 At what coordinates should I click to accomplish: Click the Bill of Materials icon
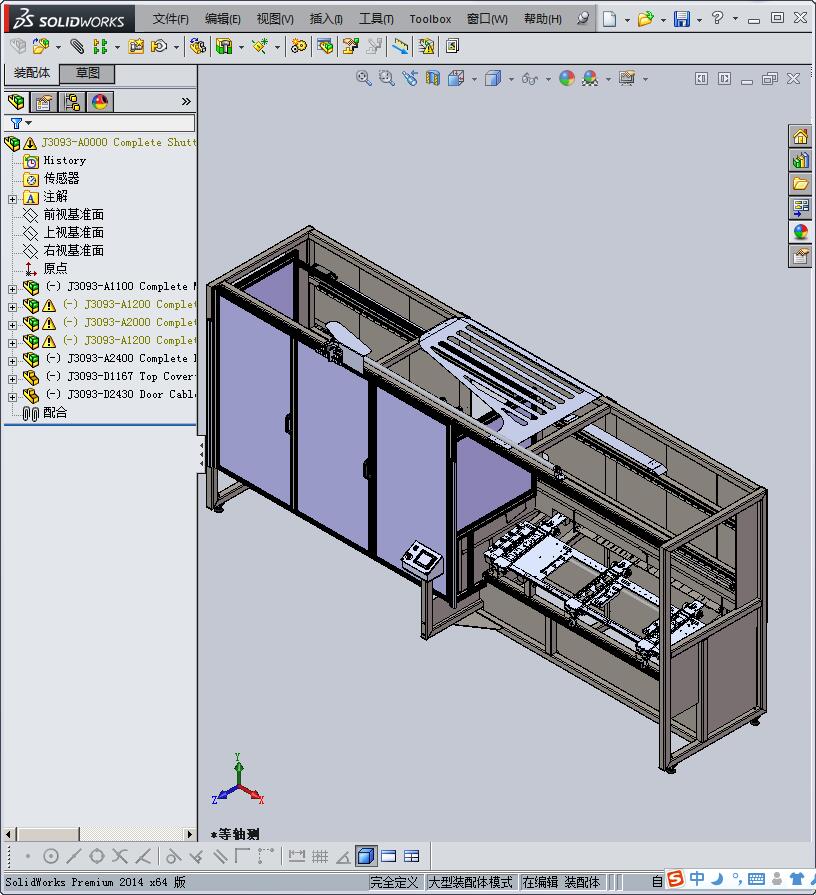(x=325, y=46)
